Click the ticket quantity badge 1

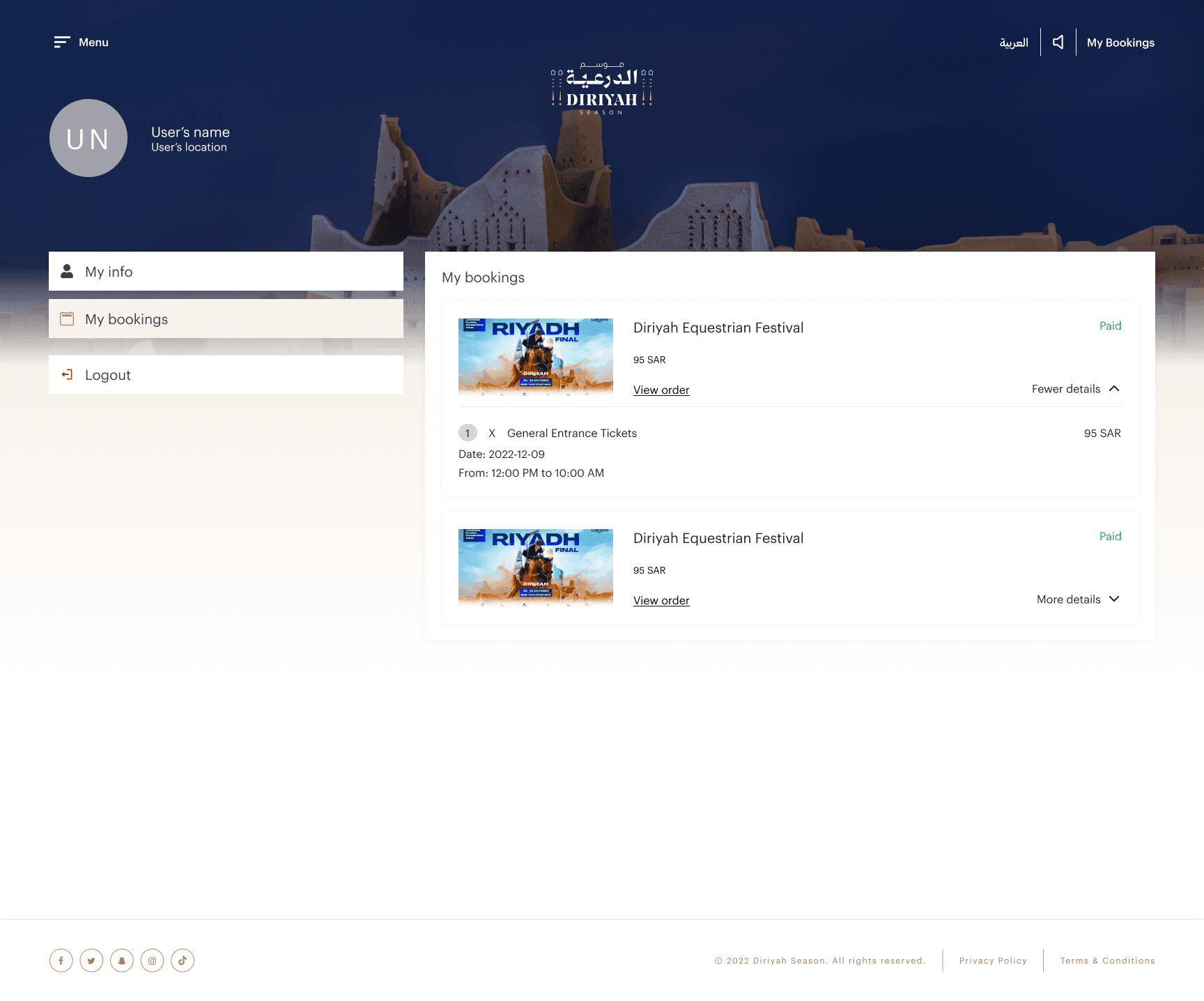pos(468,433)
